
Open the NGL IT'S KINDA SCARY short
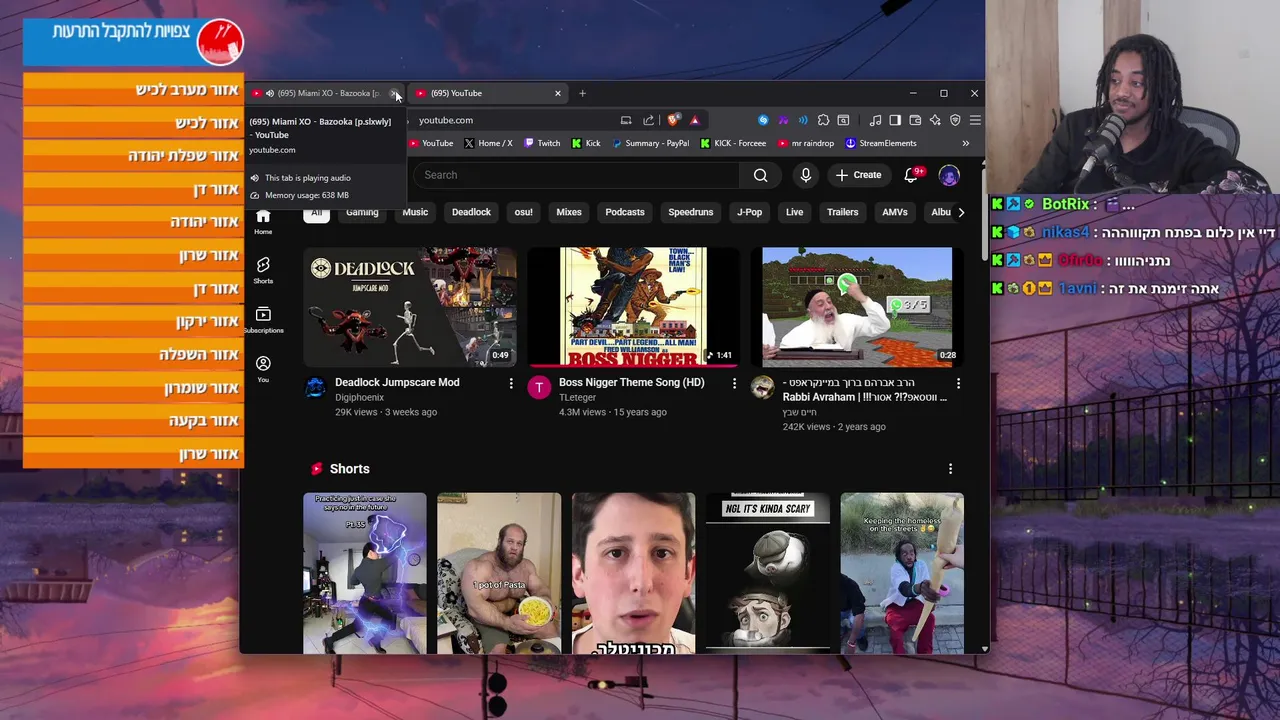click(768, 573)
